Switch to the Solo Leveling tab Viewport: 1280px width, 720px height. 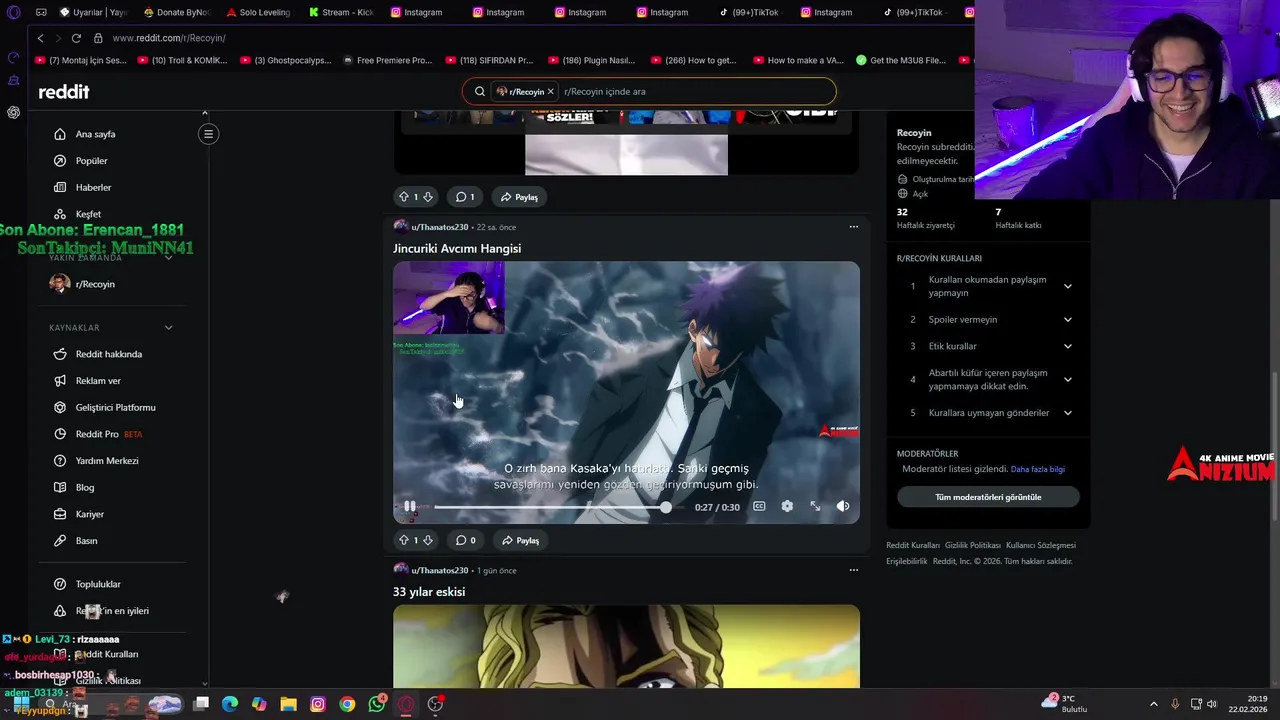[x=258, y=12]
